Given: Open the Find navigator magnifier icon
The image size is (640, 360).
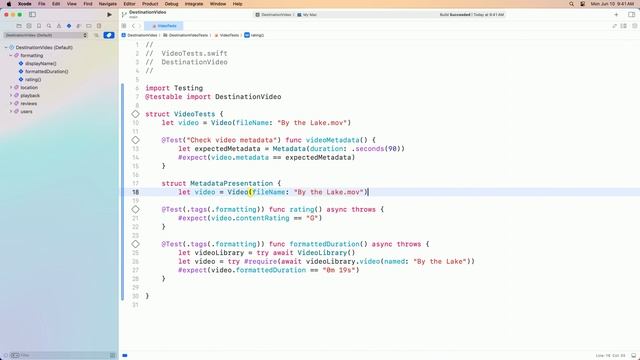Looking at the screenshot, I should coord(49,26).
